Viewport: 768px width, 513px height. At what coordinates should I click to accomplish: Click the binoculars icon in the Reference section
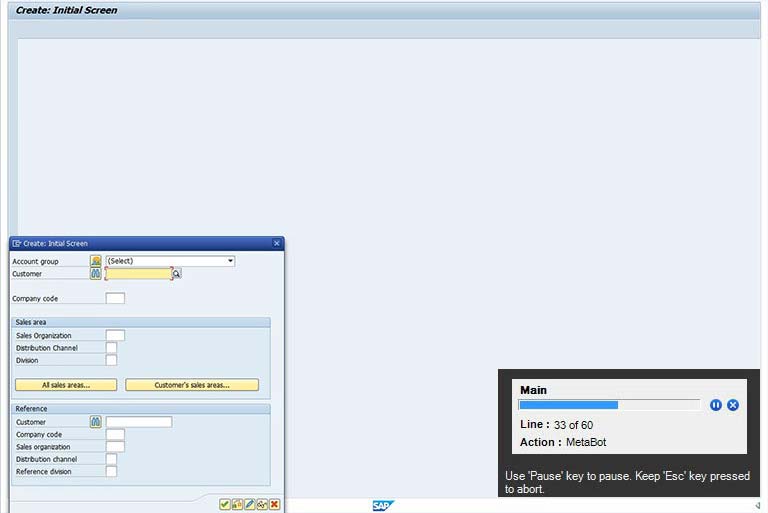pos(96,422)
